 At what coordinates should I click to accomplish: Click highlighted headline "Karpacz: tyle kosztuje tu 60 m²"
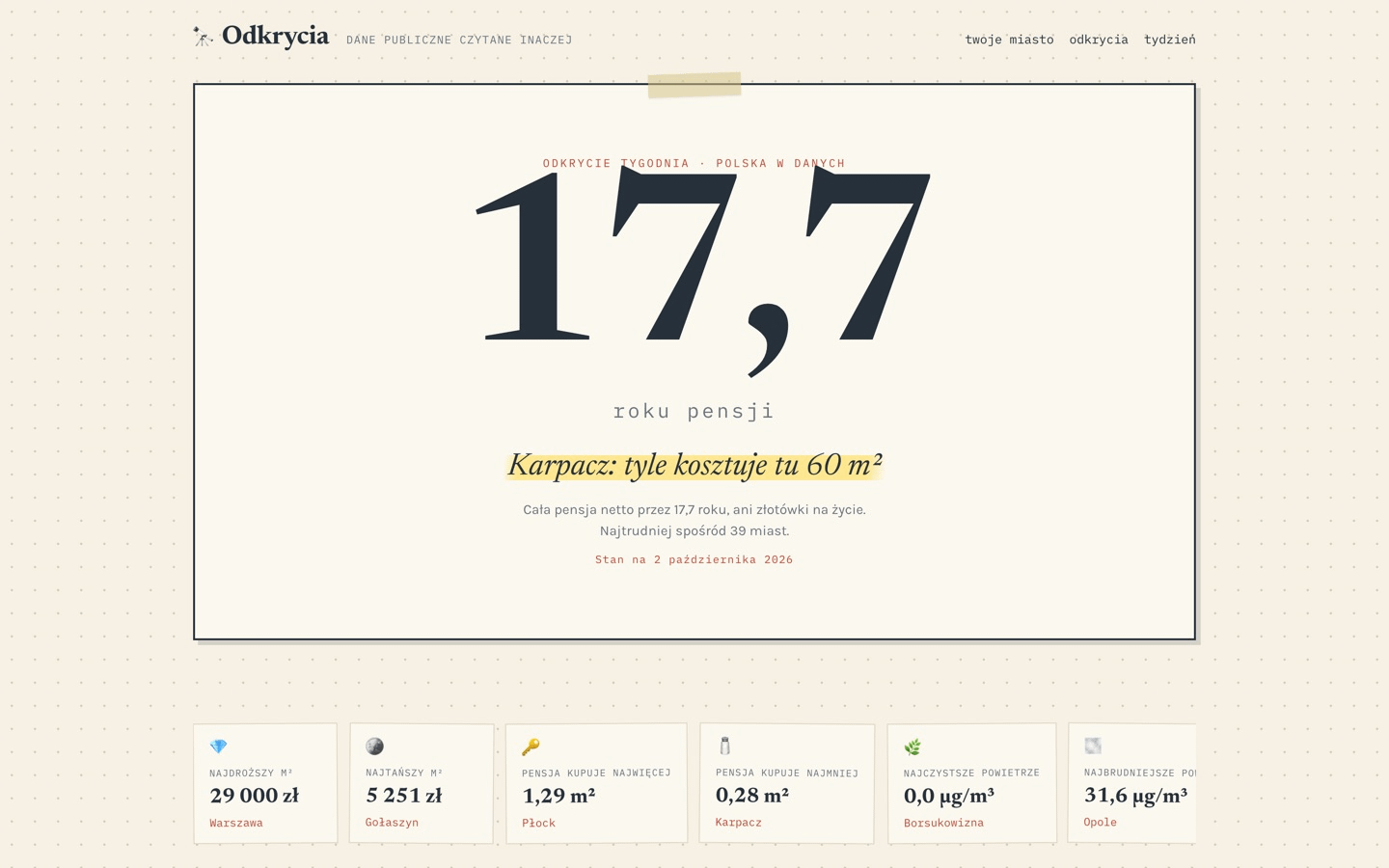(x=694, y=465)
